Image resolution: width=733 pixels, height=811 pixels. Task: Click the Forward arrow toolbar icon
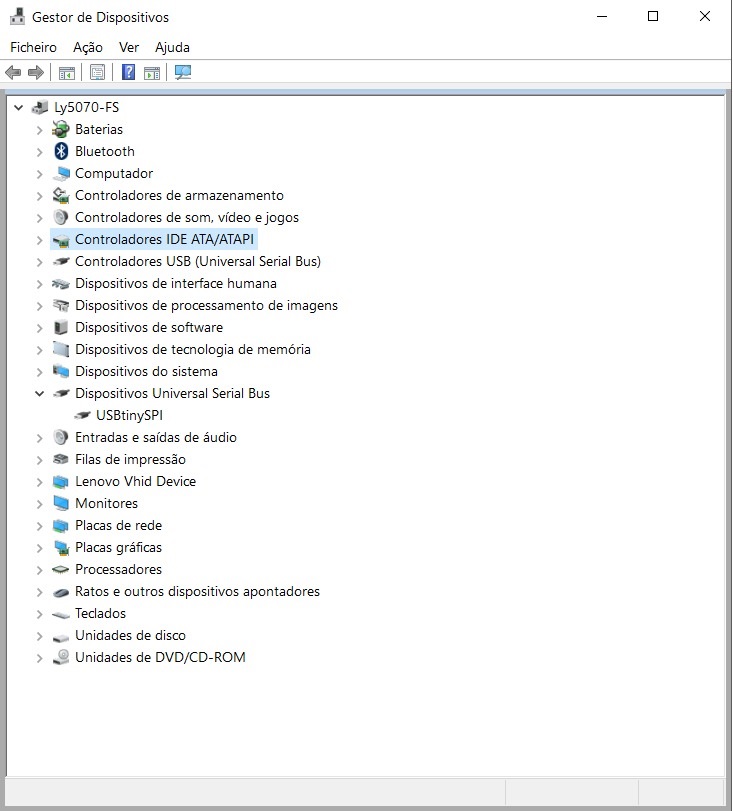click(36, 72)
